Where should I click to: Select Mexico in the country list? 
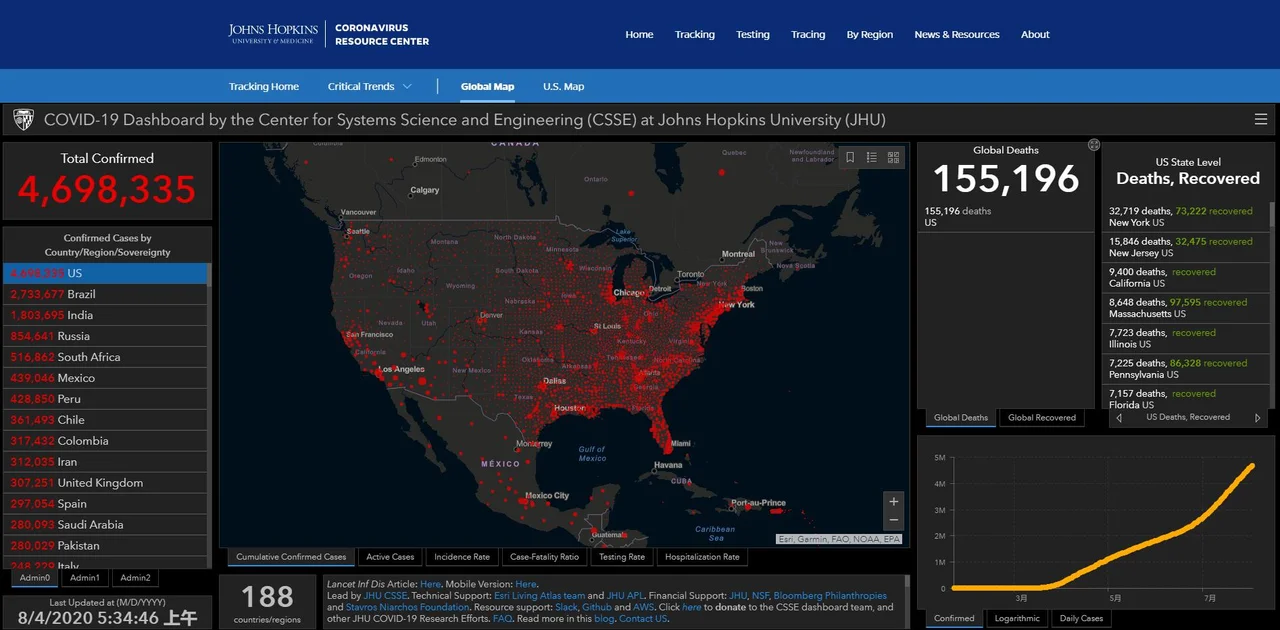pos(106,378)
